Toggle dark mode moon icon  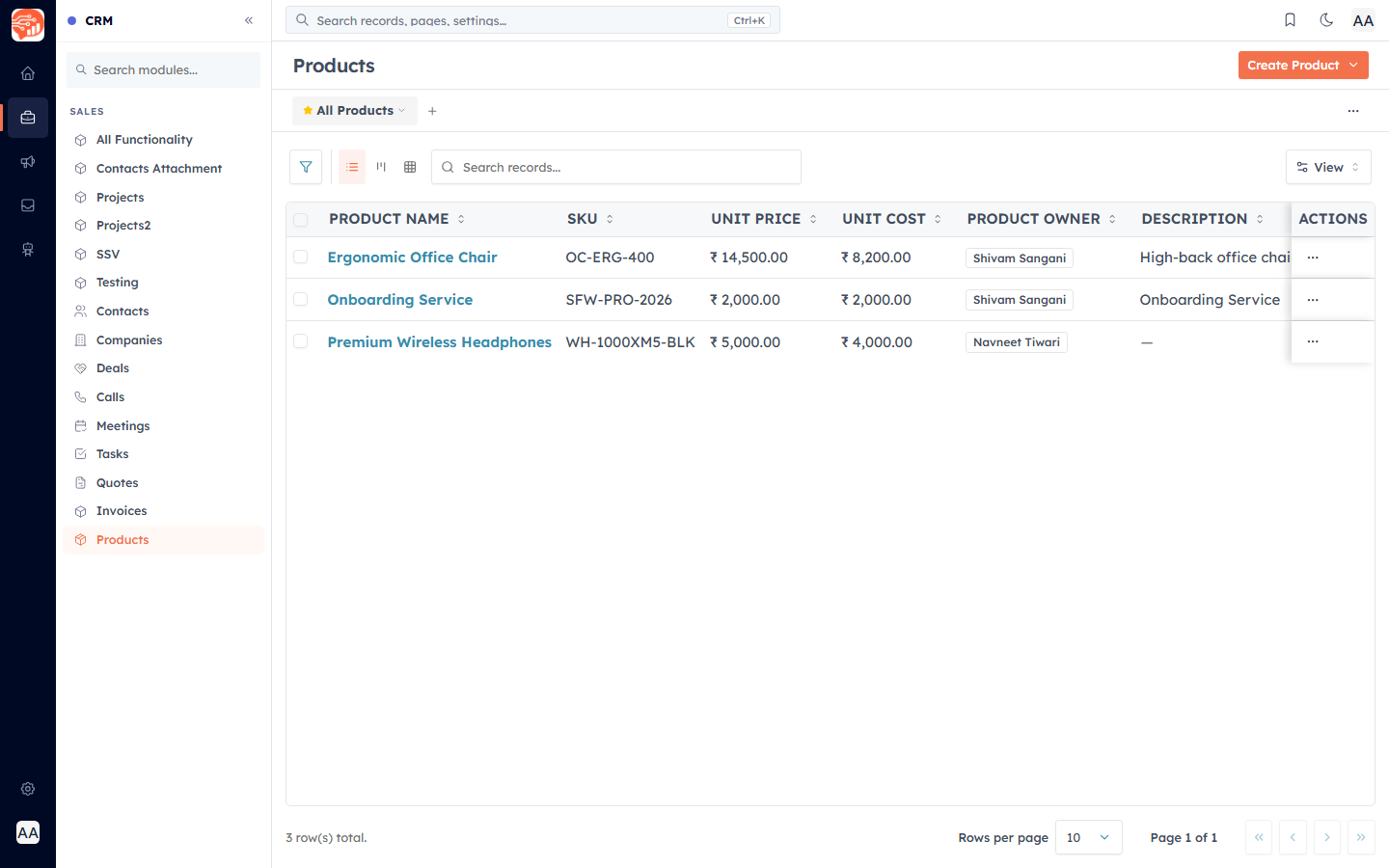pos(1326,20)
